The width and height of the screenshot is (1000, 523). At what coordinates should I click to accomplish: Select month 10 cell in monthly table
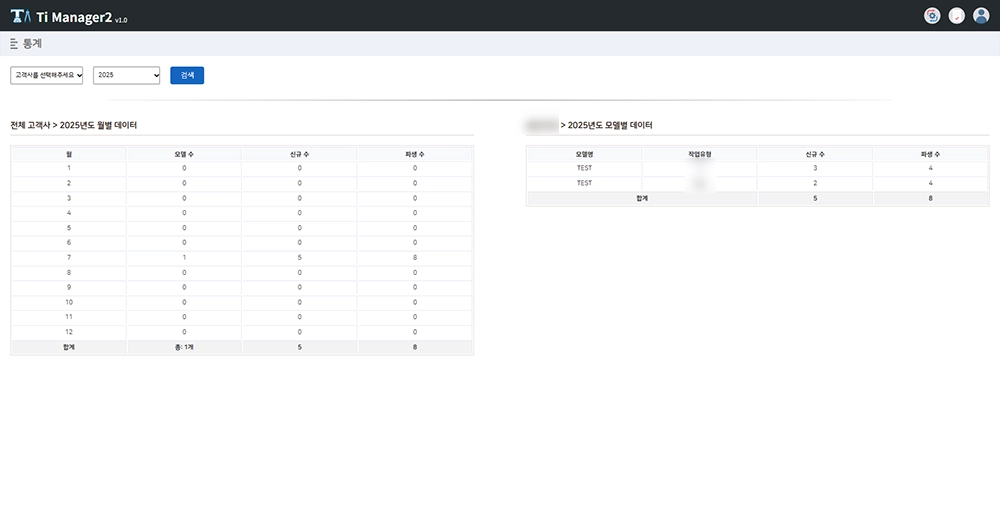(x=69, y=302)
